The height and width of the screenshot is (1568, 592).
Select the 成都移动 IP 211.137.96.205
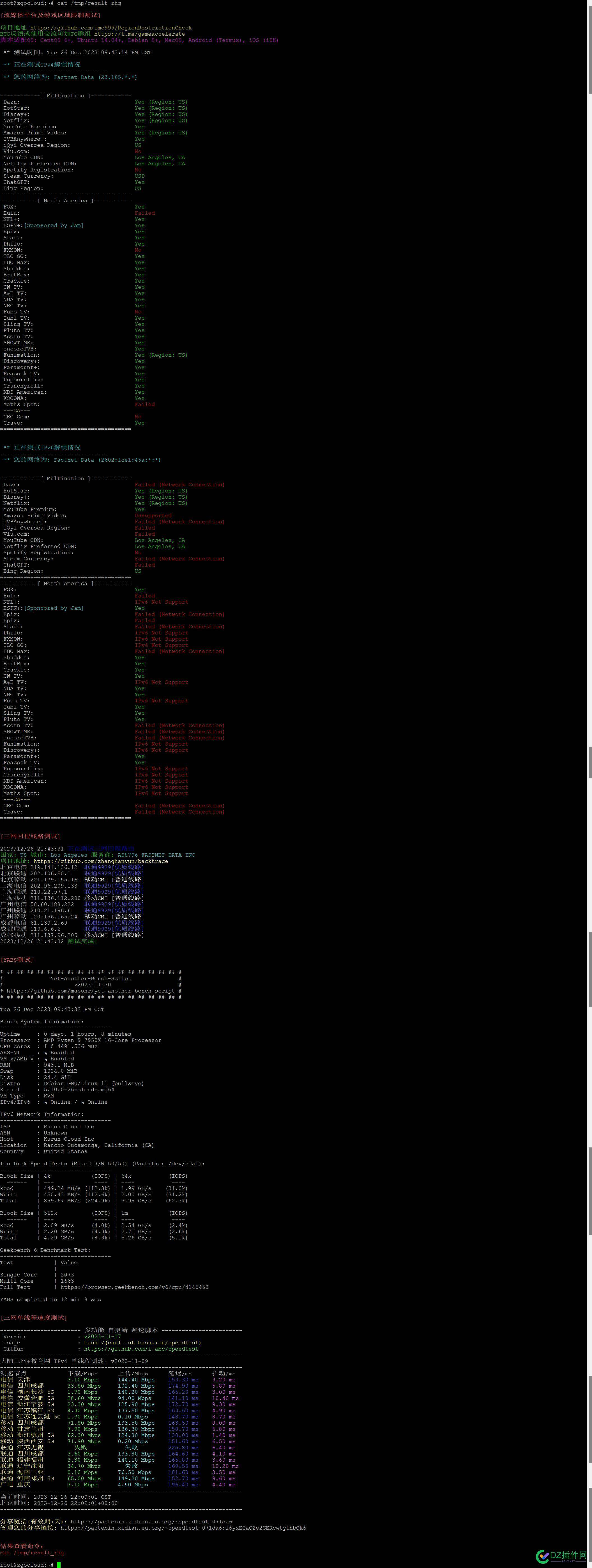tap(54, 935)
